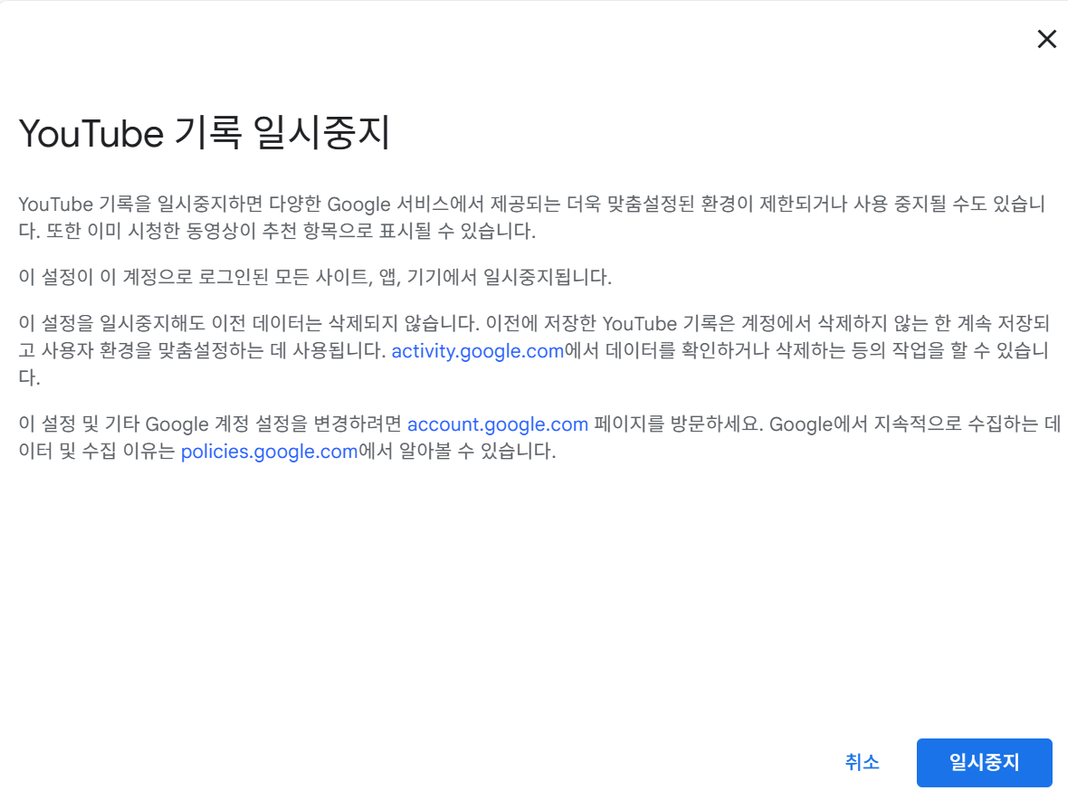Confirm with the blue 일시중지 button
The image size is (1068, 800).
[984, 762]
